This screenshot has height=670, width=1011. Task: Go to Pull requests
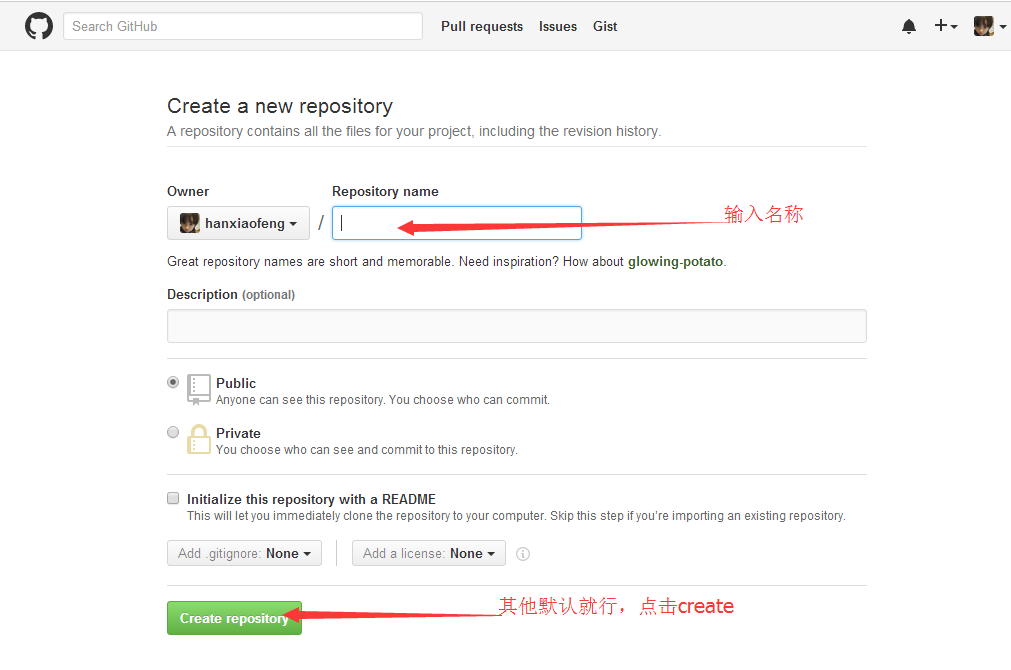click(482, 26)
